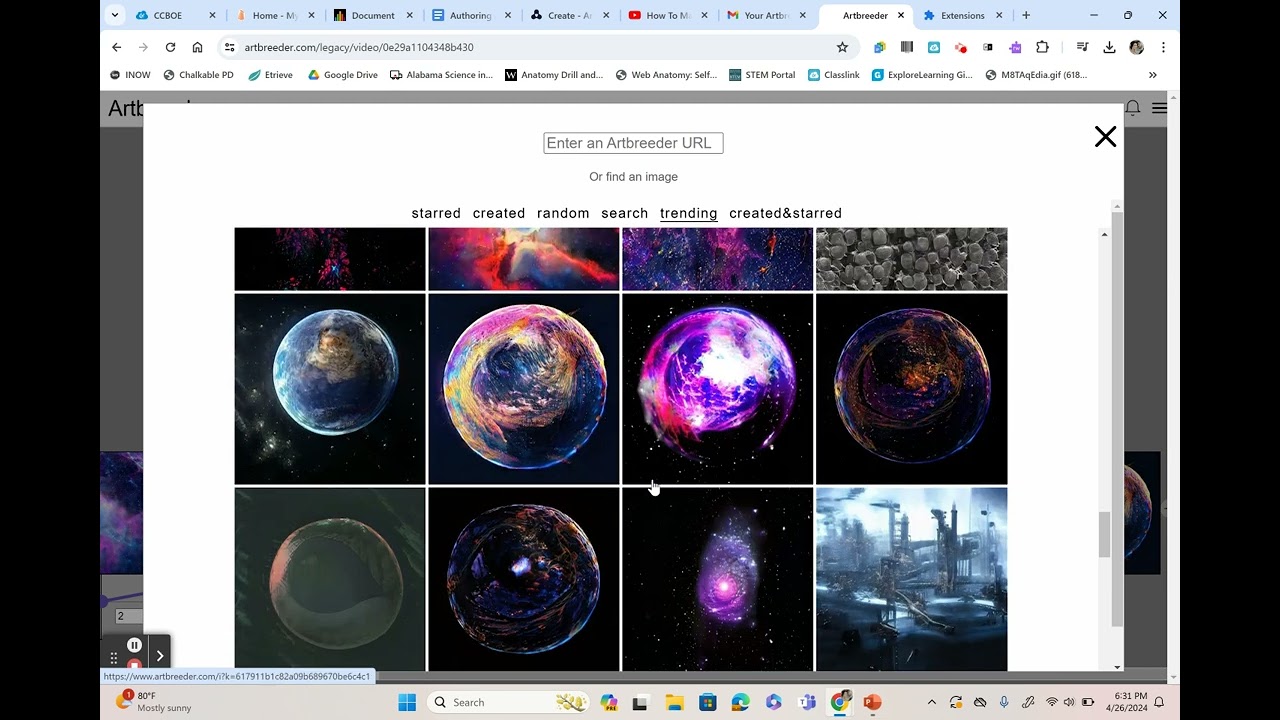Pick the magenta glowing planet with white clouds
This screenshot has height=720, width=1280.
click(x=718, y=389)
